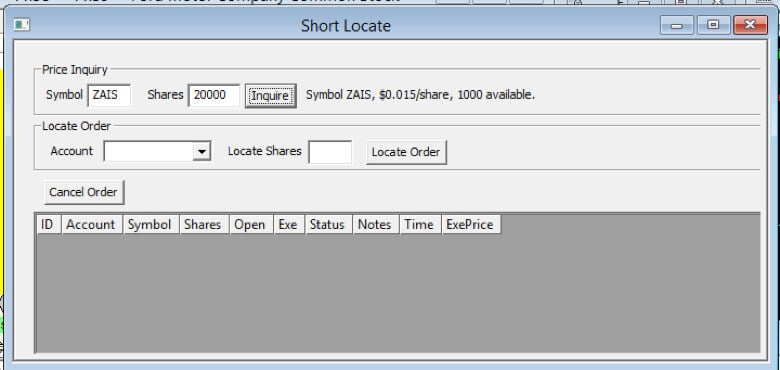Viewport: 780px width, 370px height.
Task: Click the Inquire button
Action: (271, 95)
